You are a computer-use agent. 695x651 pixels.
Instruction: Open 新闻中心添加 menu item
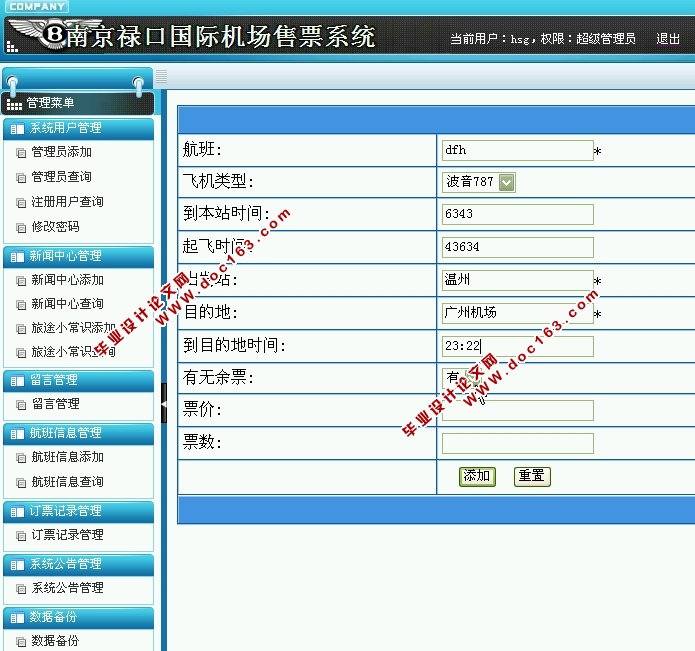(x=67, y=280)
